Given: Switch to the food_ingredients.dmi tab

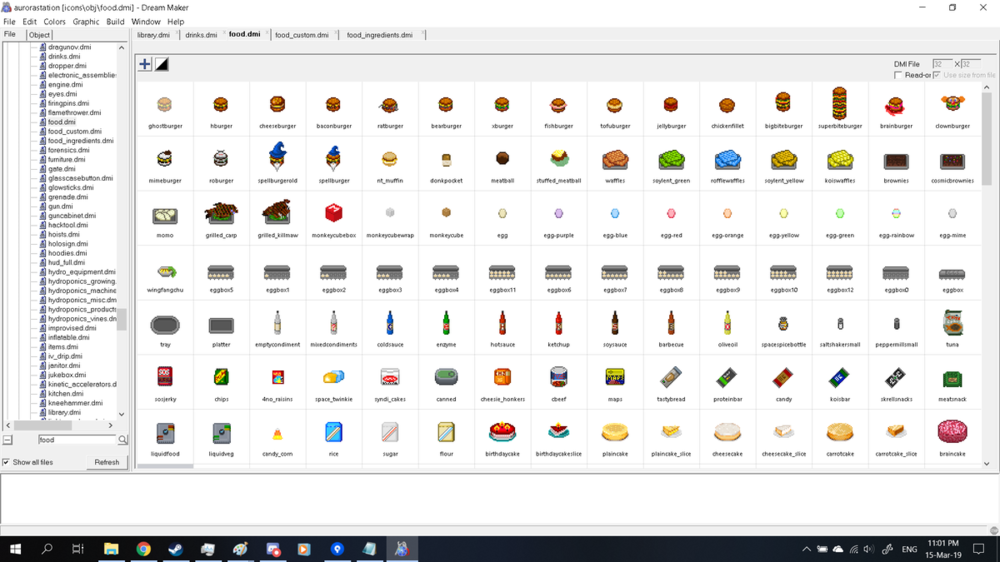Looking at the screenshot, I should click(380, 35).
